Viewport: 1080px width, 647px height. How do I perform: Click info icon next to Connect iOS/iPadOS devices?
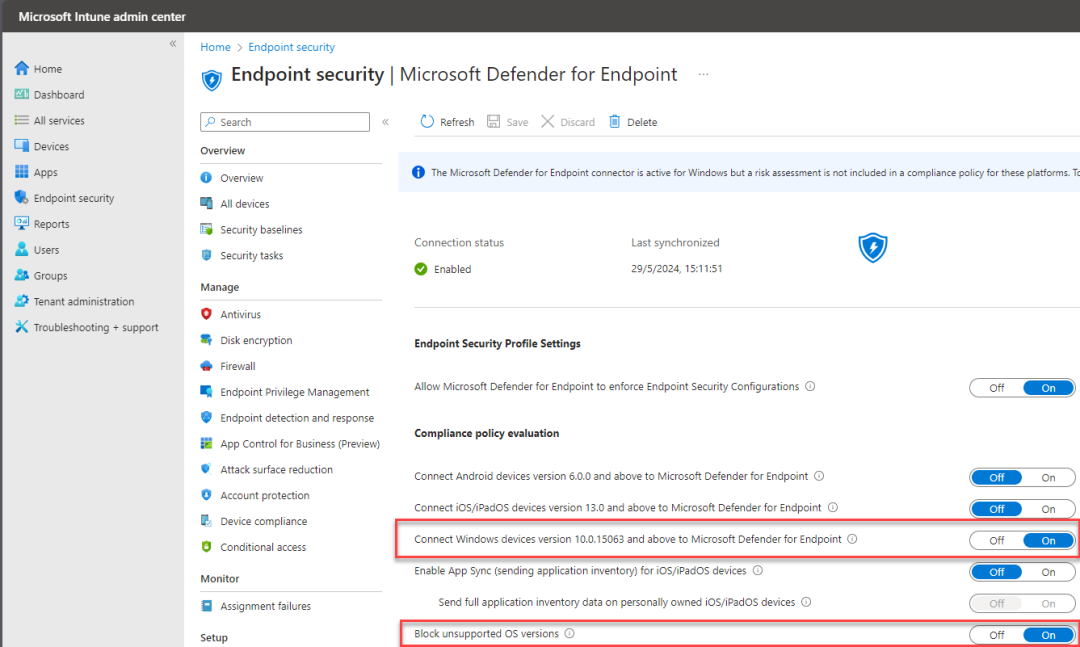tap(833, 507)
